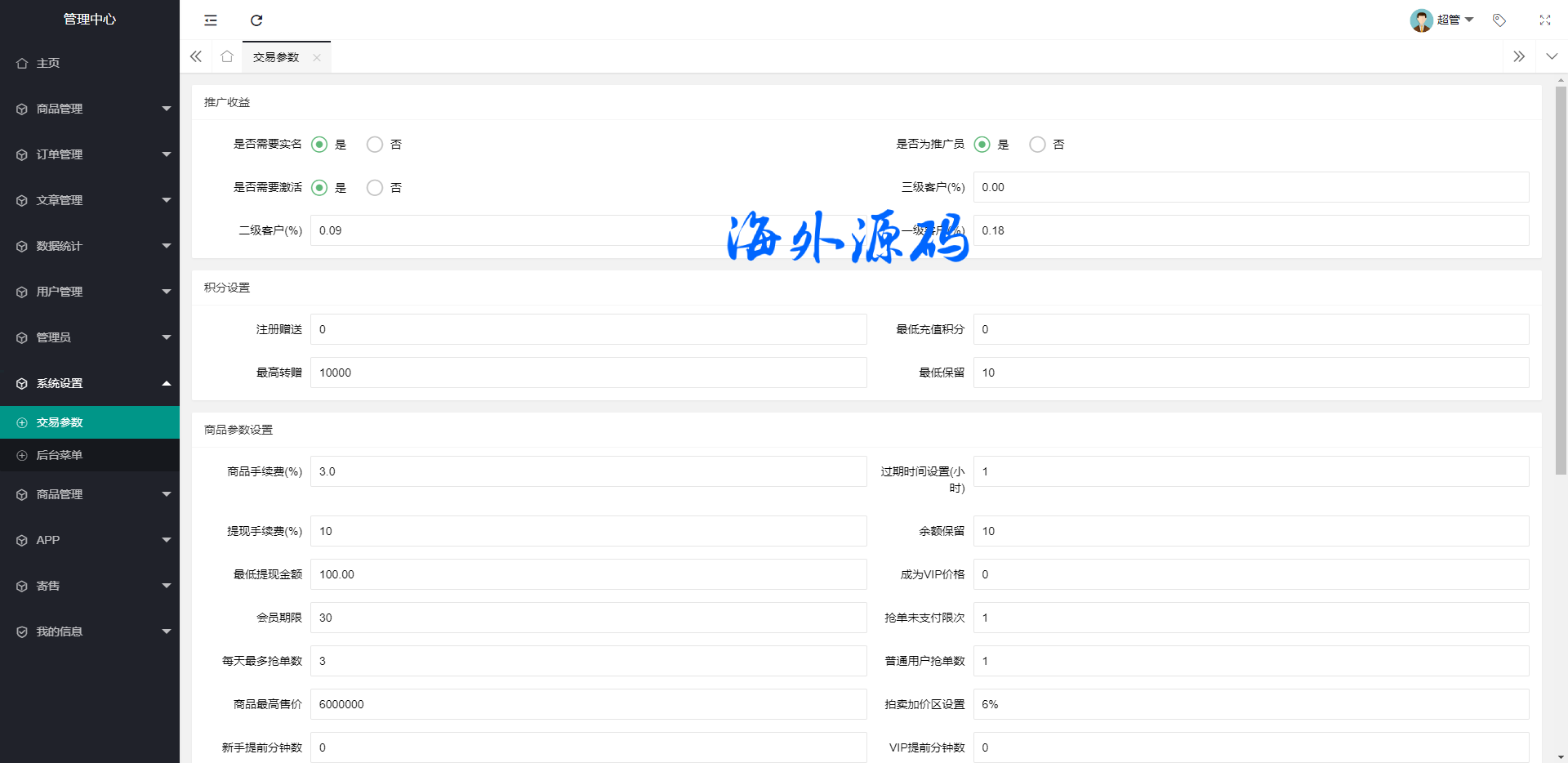Image resolution: width=1568 pixels, height=763 pixels.
Task: Click the home tab icon
Action: point(227,56)
